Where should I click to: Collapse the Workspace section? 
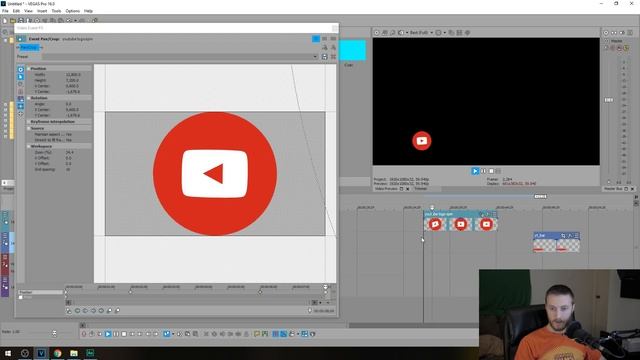coord(29,146)
